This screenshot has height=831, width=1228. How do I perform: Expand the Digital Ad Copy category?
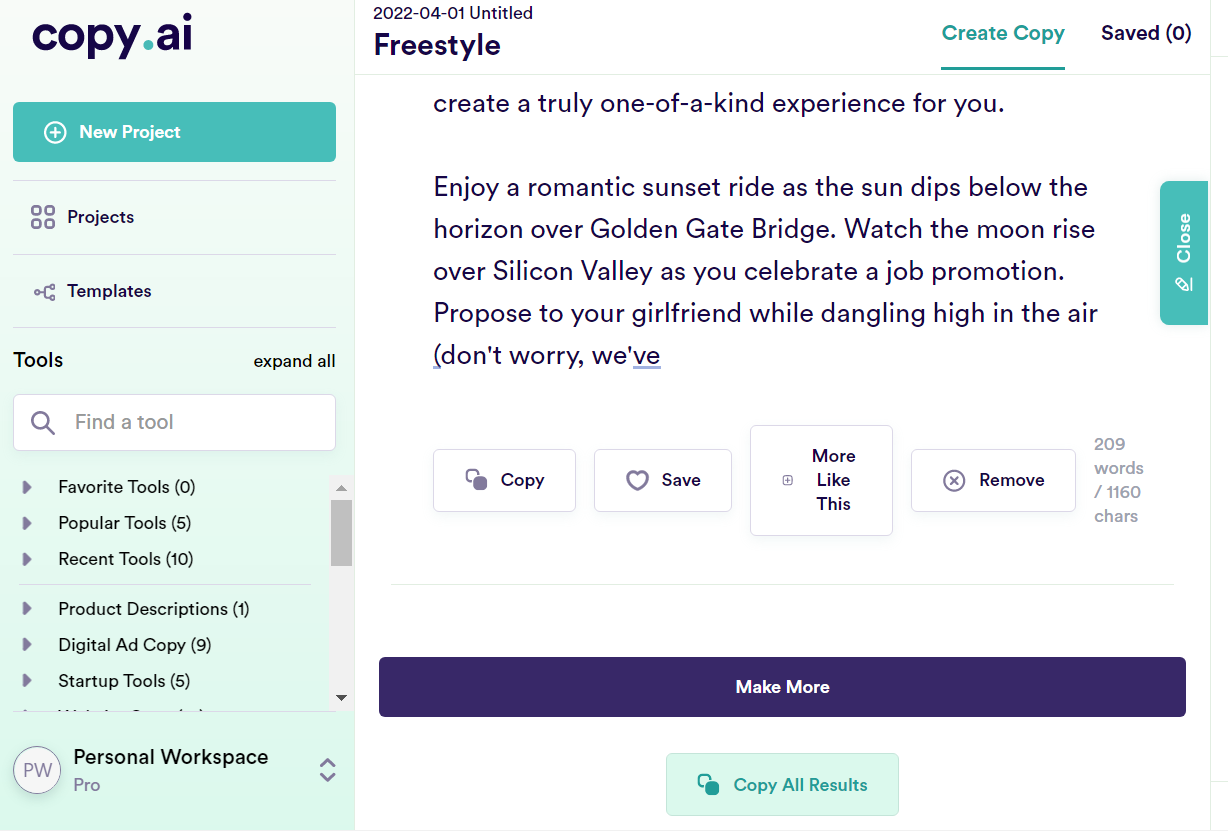tap(27, 646)
